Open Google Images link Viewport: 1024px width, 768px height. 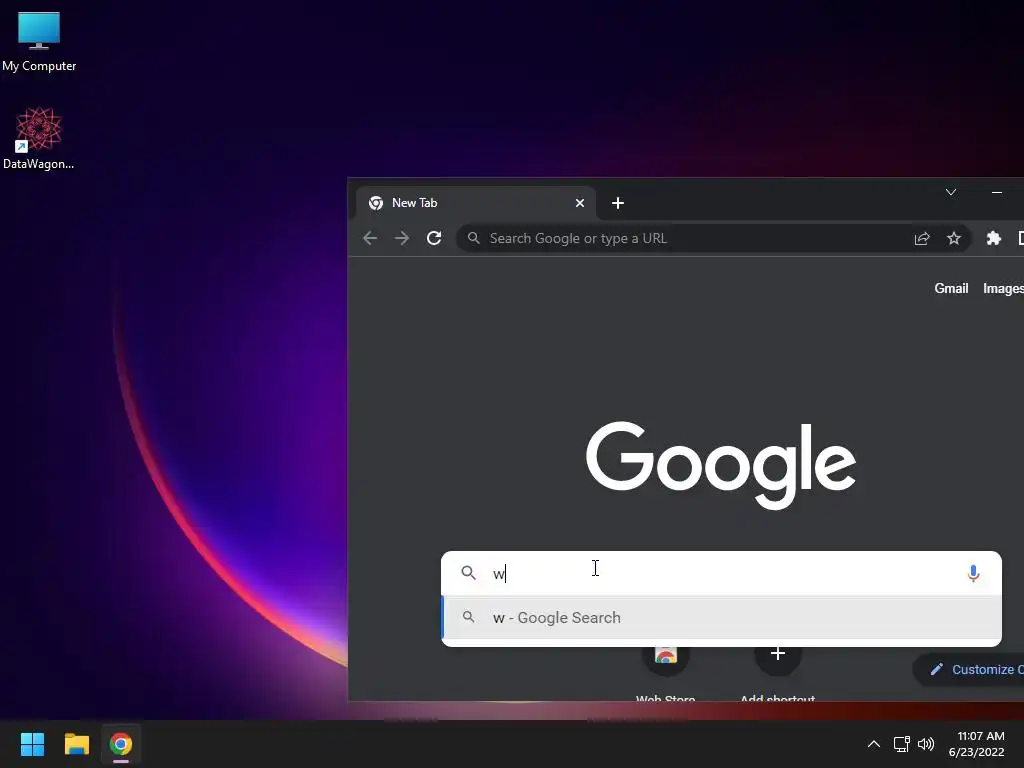1003,288
